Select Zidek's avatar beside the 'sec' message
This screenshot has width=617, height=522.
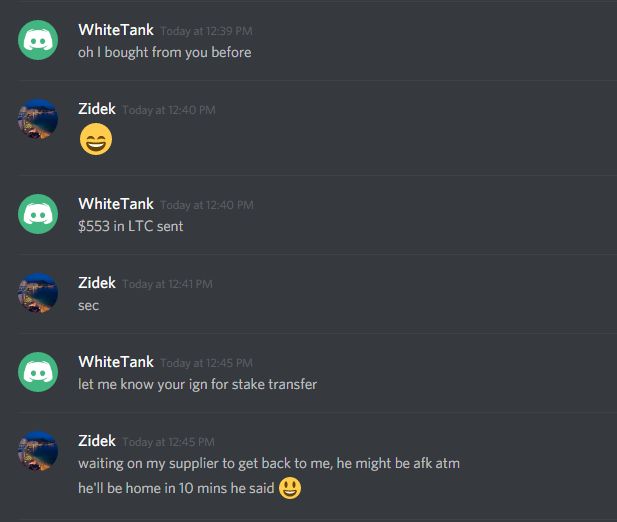pos(38,293)
